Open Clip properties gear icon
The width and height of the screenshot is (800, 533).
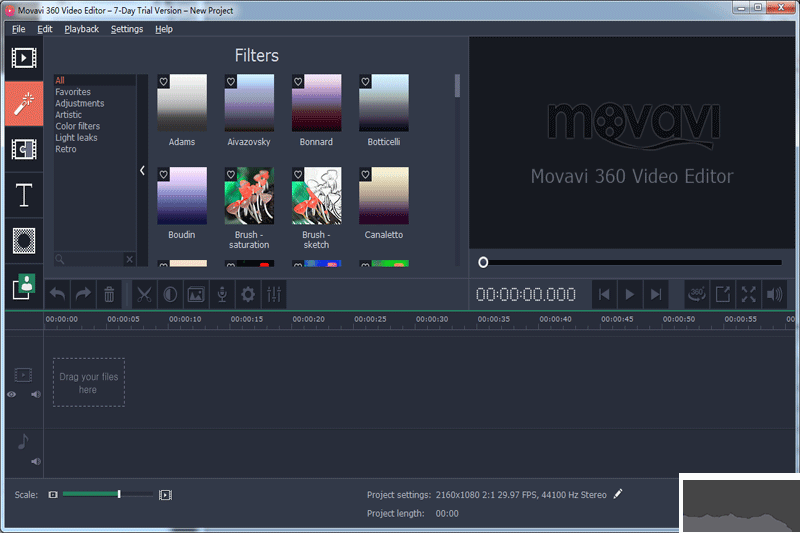[248, 294]
